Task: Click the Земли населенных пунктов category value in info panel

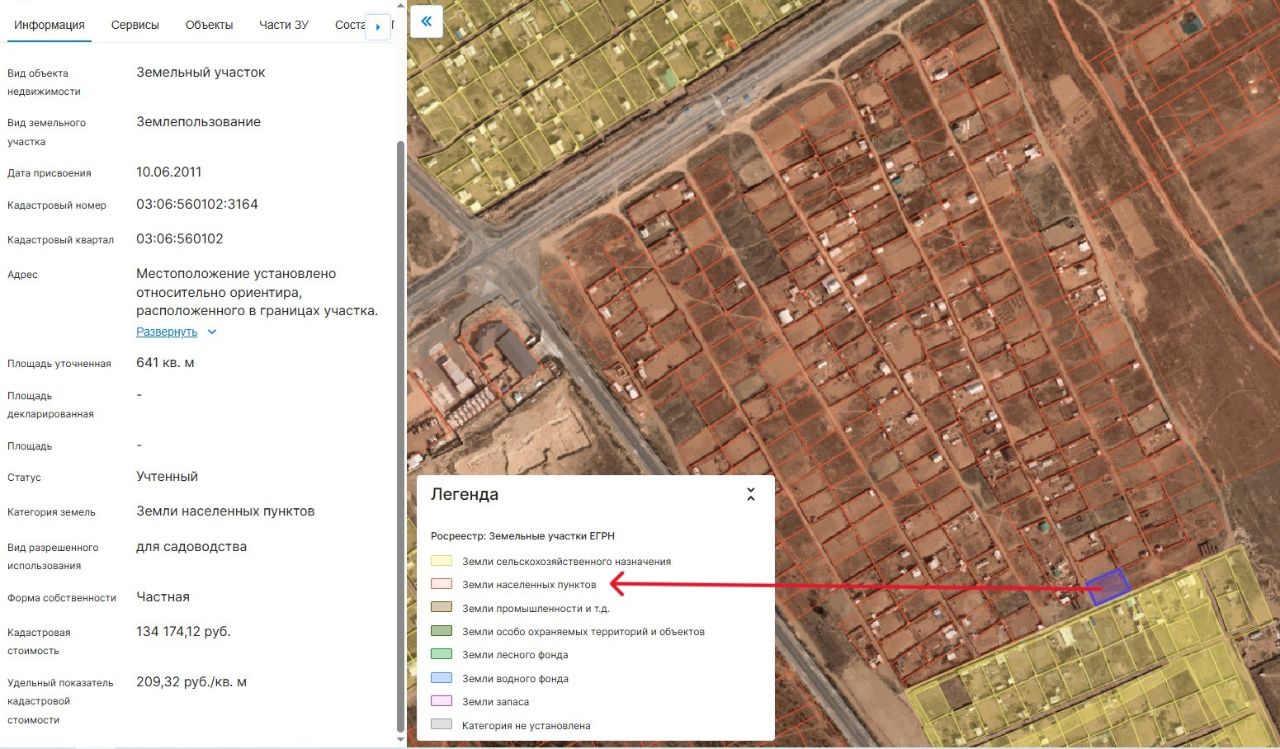Action: tap(225, 511)
